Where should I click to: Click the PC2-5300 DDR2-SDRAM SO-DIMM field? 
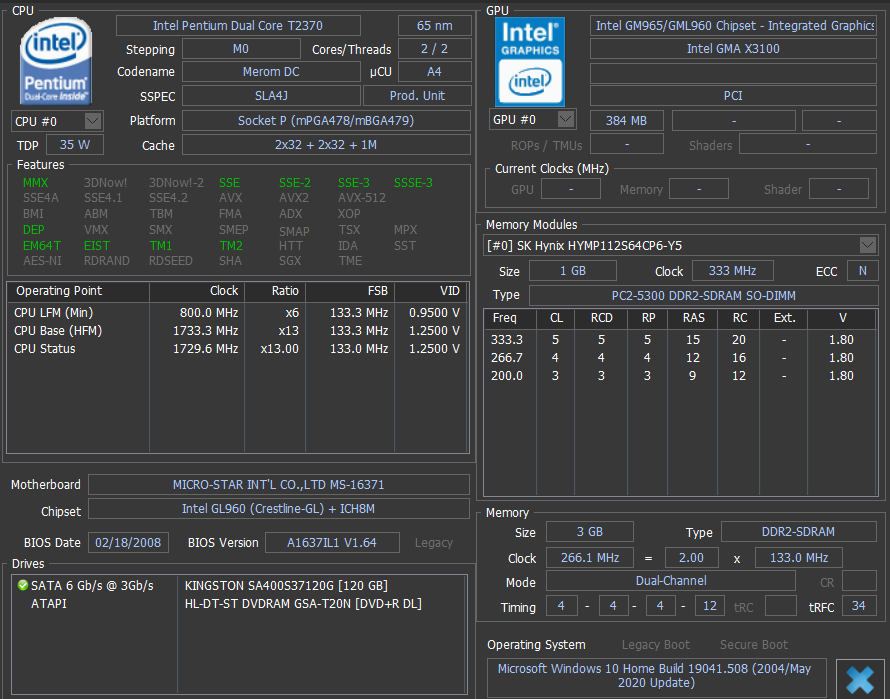704,295
